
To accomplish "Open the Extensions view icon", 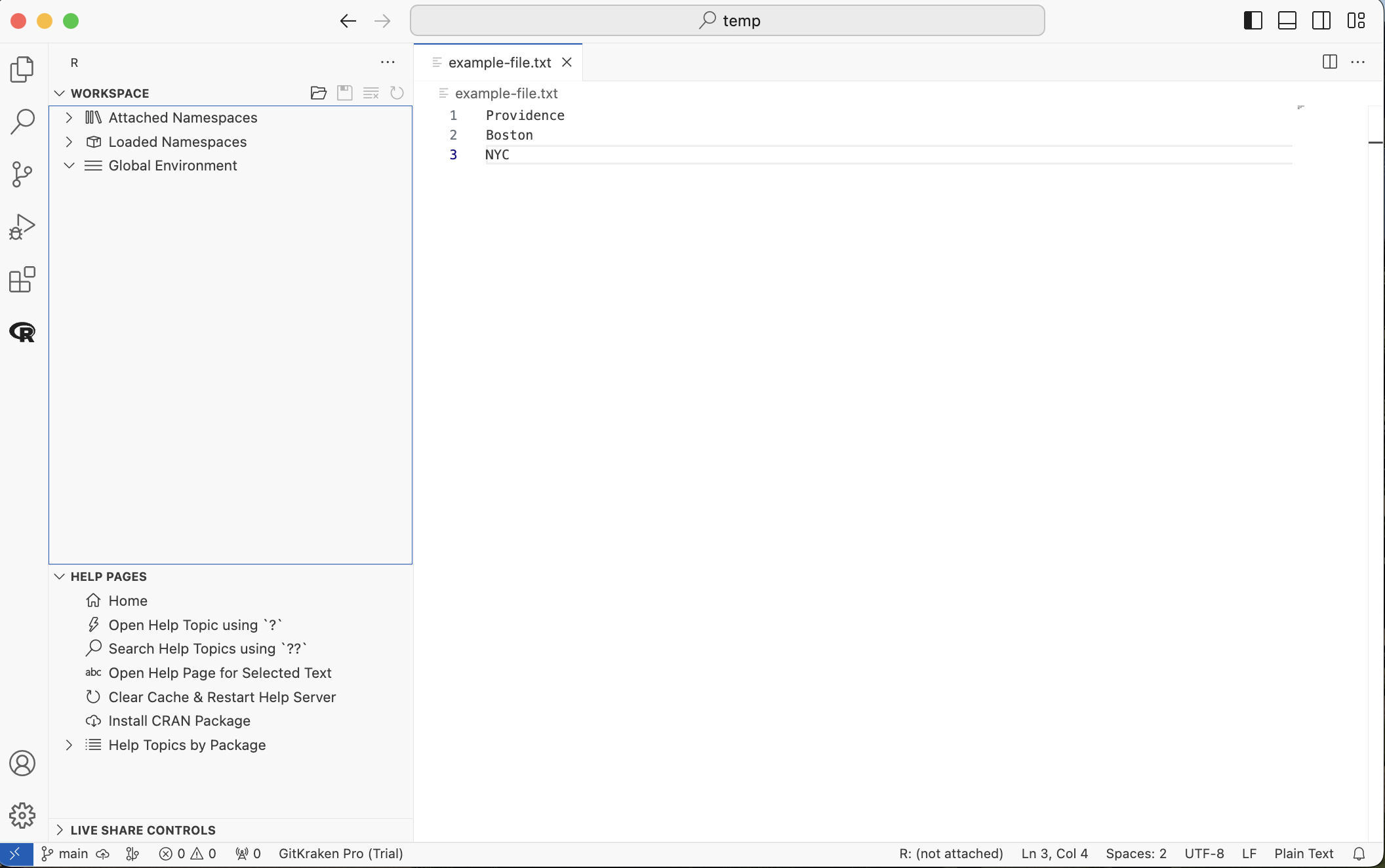I will coord(22,280).
